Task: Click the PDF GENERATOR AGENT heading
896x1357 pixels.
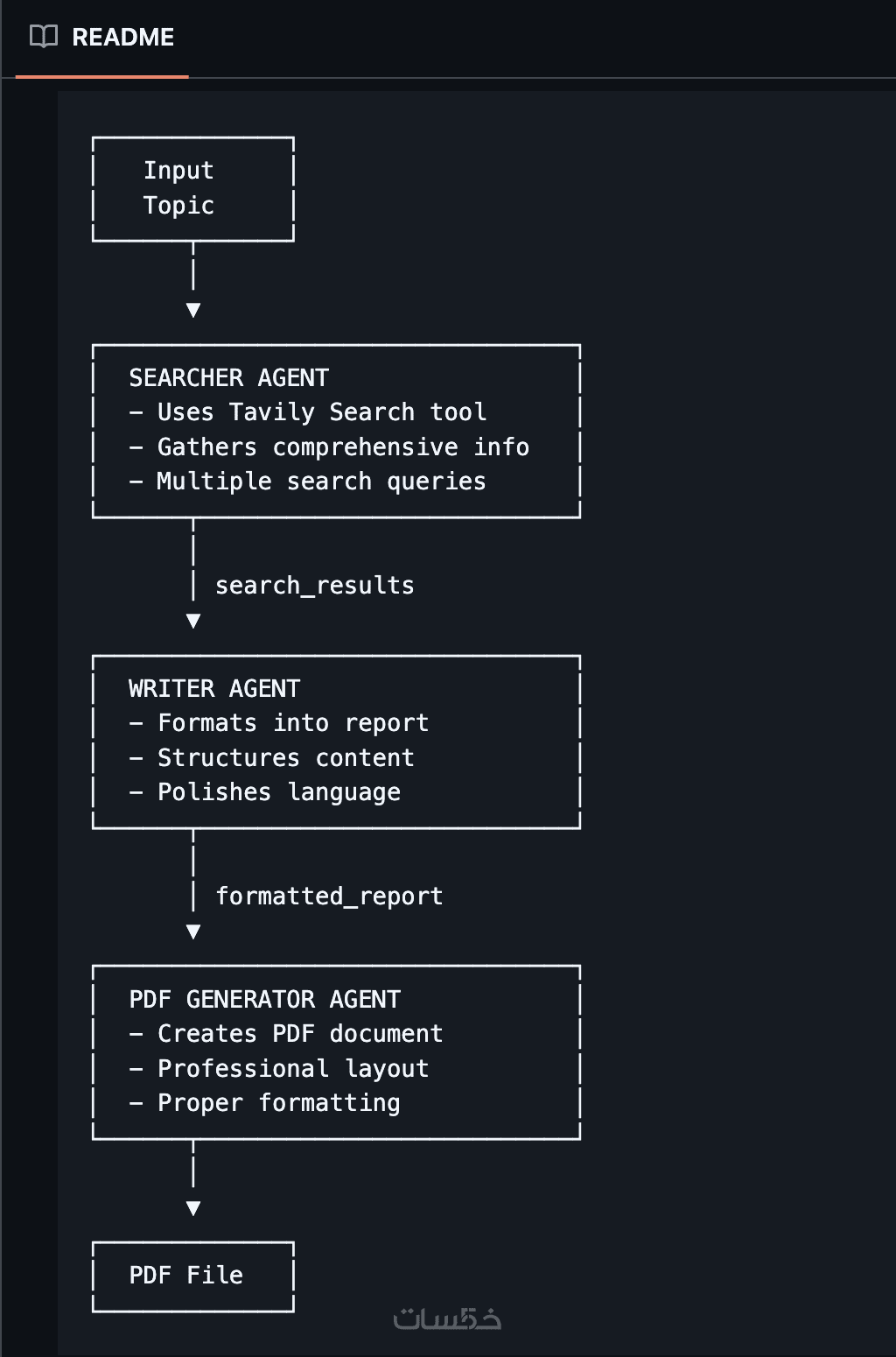Action: pos(264,1000)
